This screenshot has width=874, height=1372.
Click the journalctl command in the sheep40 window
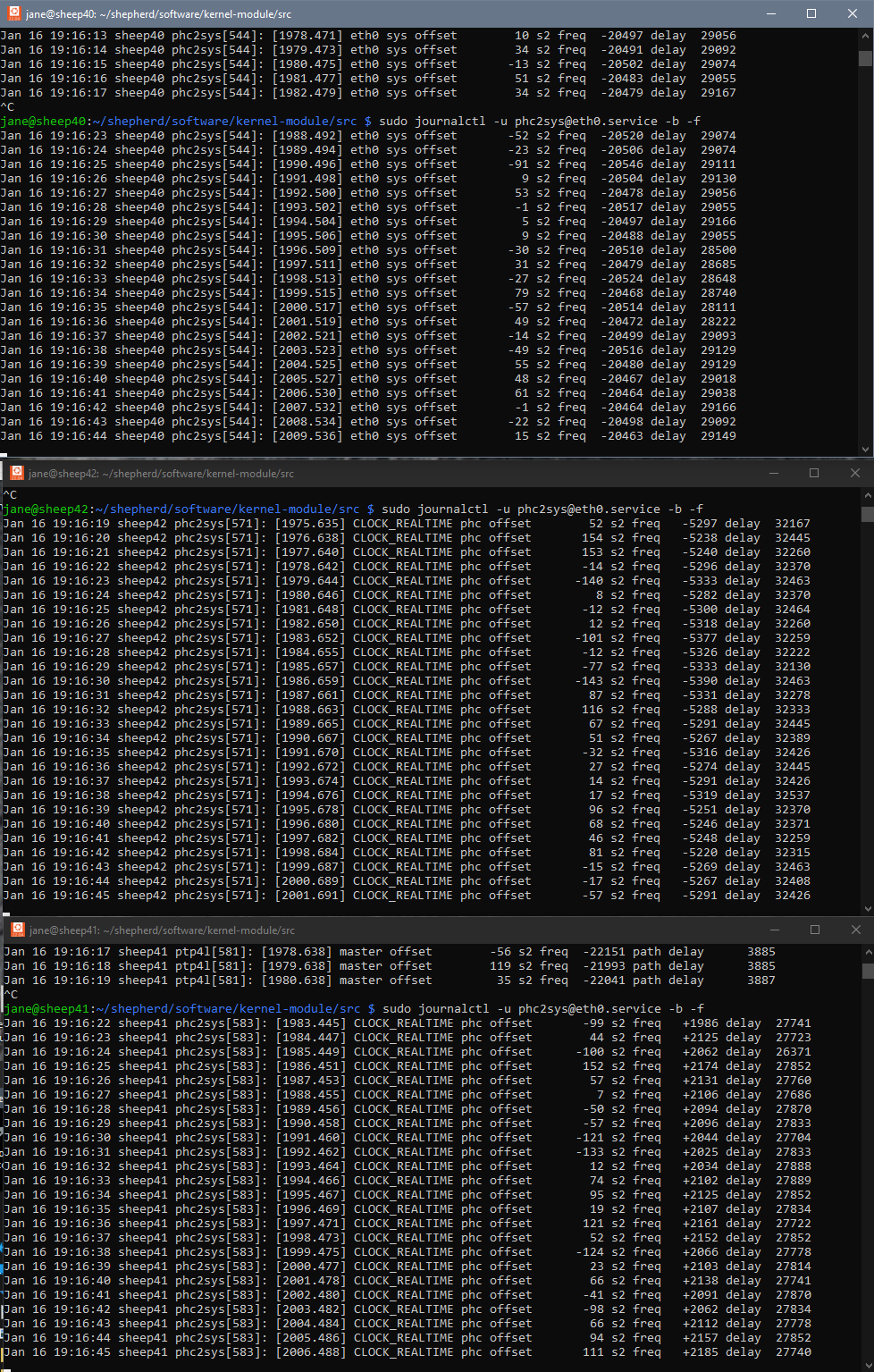[540, 122]
